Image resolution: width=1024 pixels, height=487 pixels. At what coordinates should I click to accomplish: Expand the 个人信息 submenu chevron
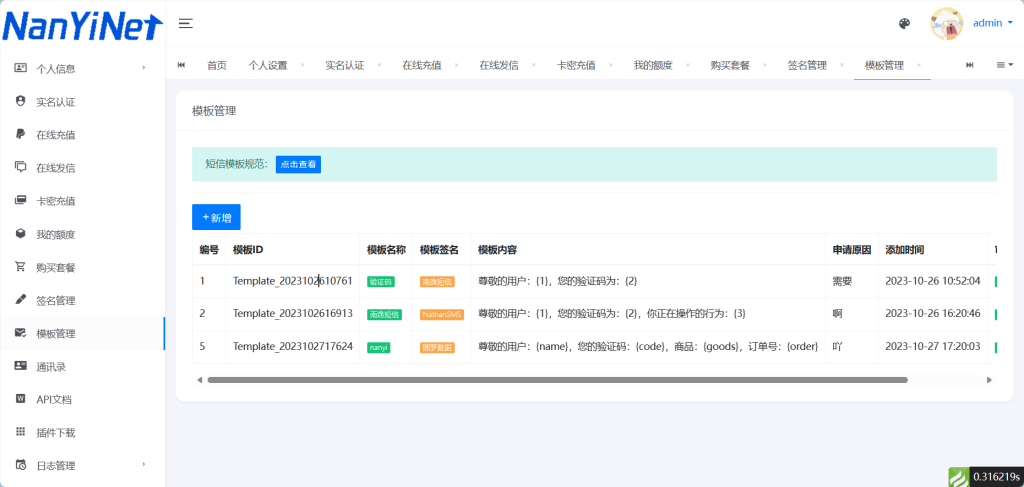point(144,67)
